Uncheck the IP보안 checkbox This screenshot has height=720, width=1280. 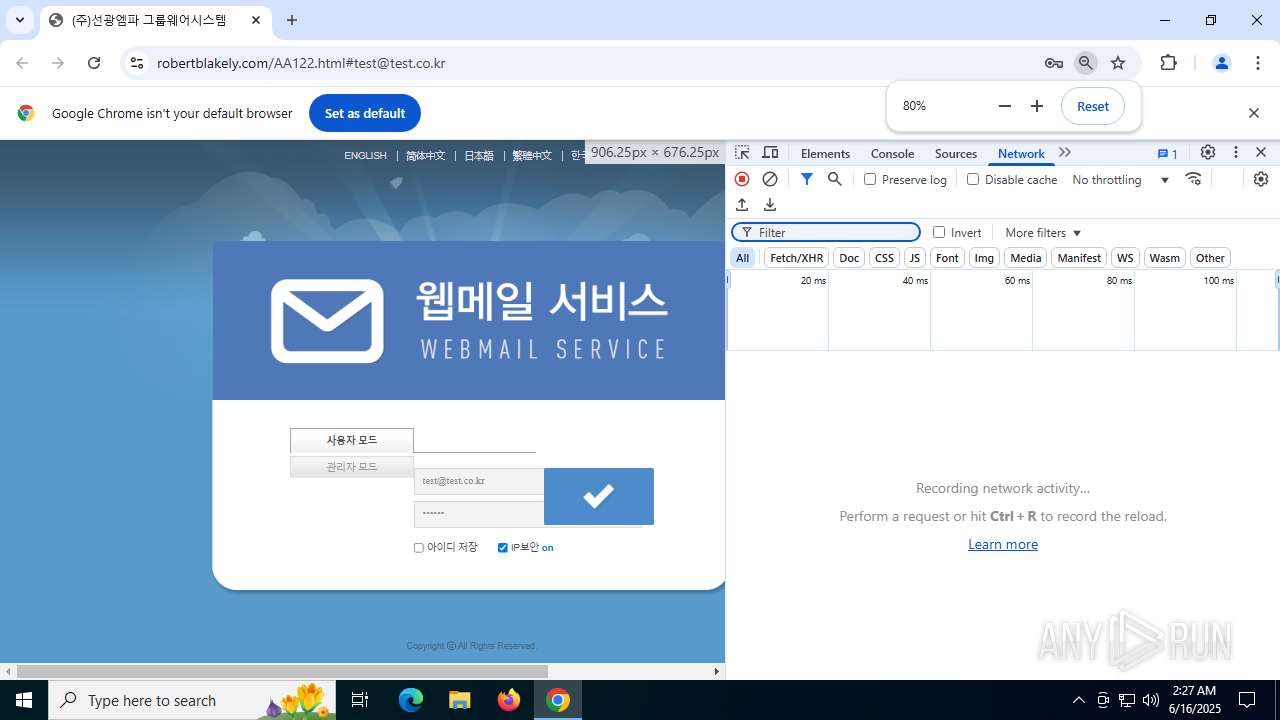(x=503, y=548)
